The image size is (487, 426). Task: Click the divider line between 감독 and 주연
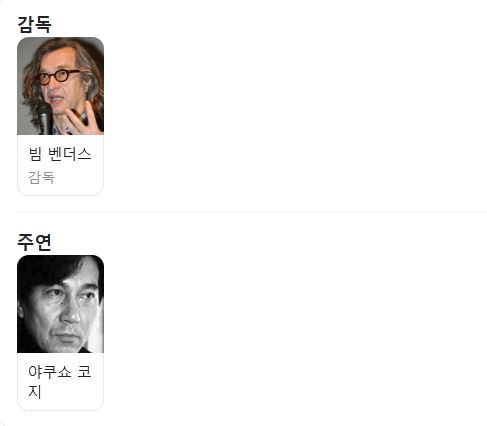pyautogui.click(x=251, y=212)
